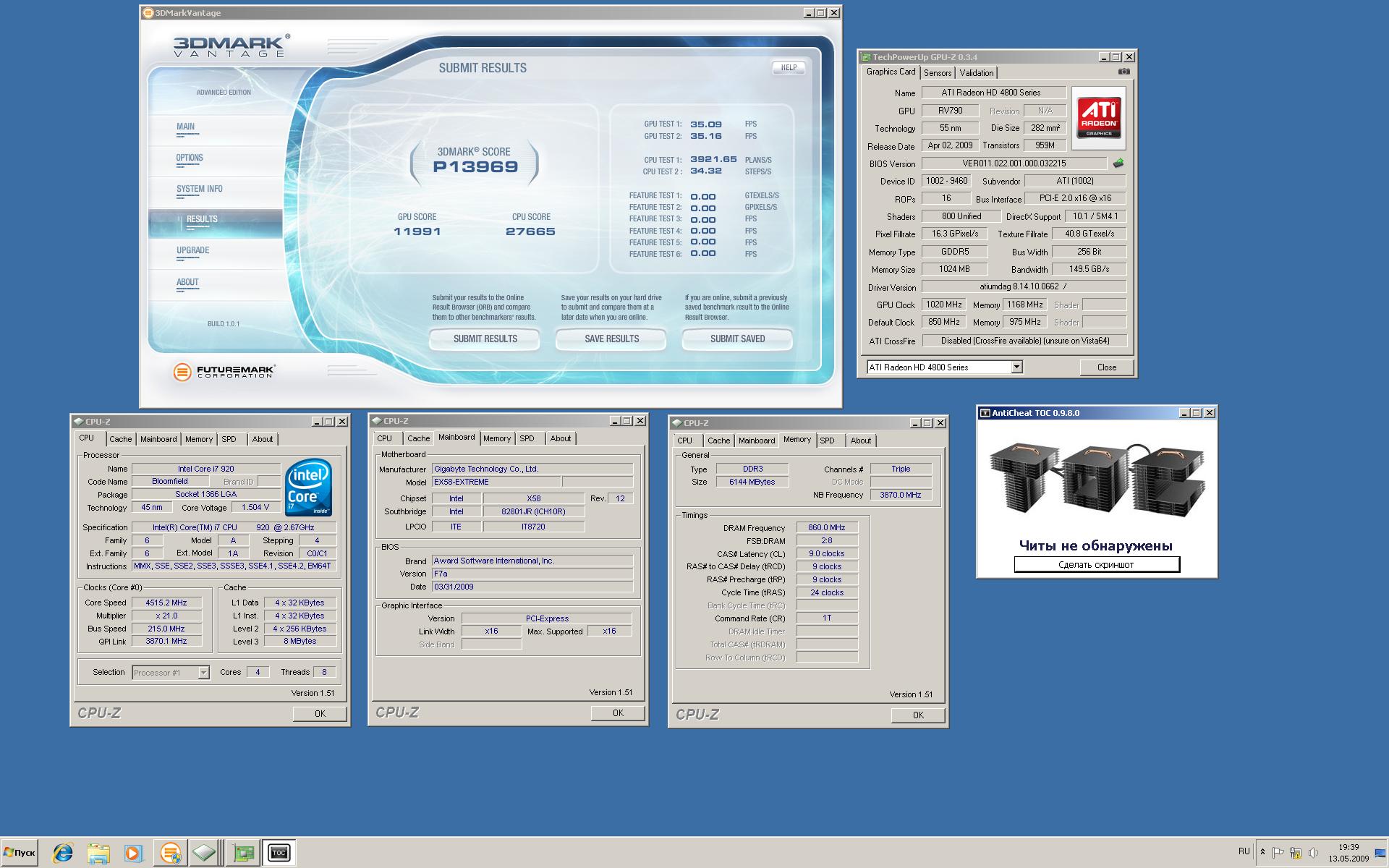Open the Start (Пуск) menu
This screenshot has width=1389, height=868.
point(20,853)
